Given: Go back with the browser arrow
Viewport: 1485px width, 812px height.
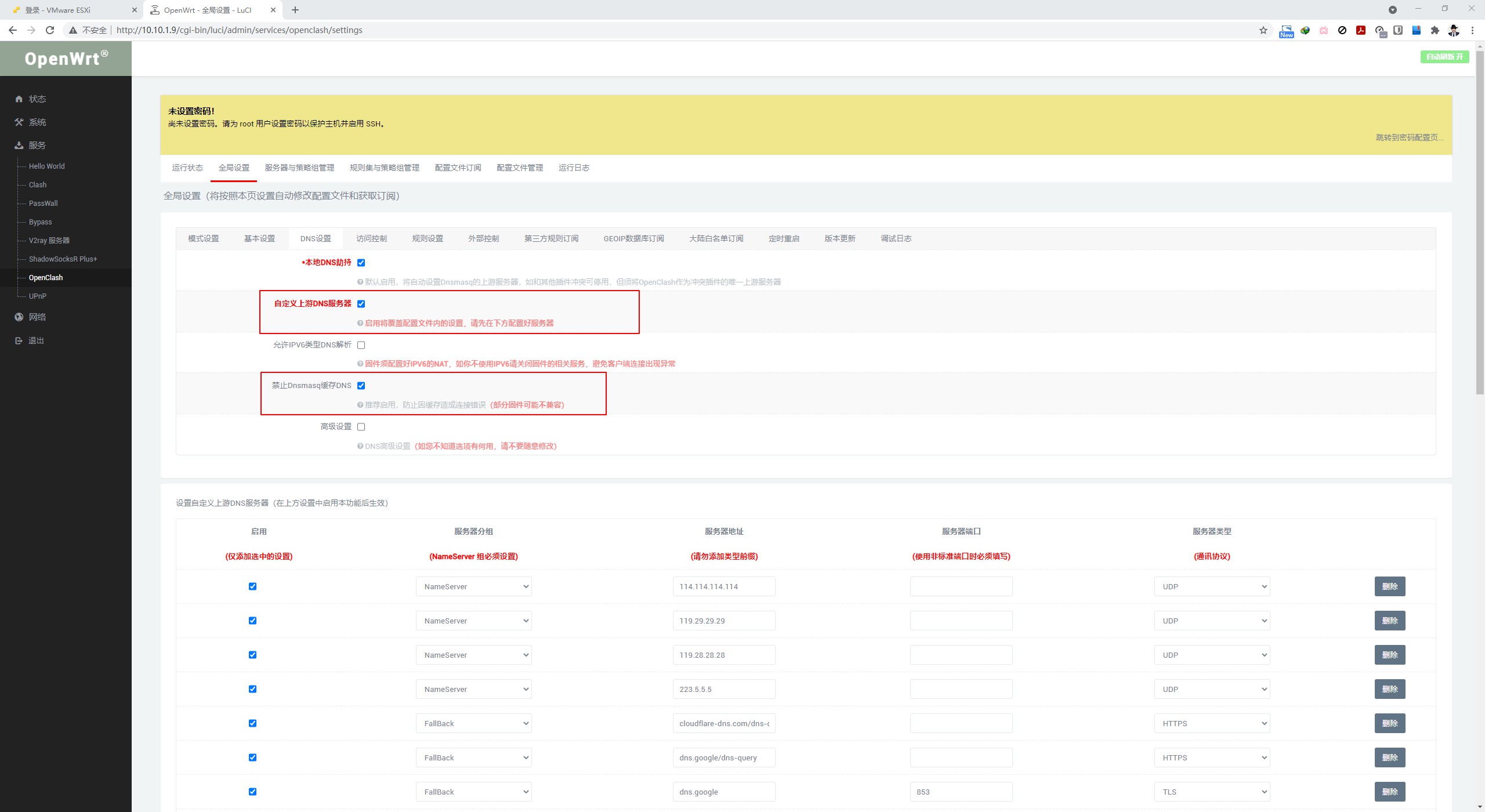Looking at the screenshot, I should point(13,30).
